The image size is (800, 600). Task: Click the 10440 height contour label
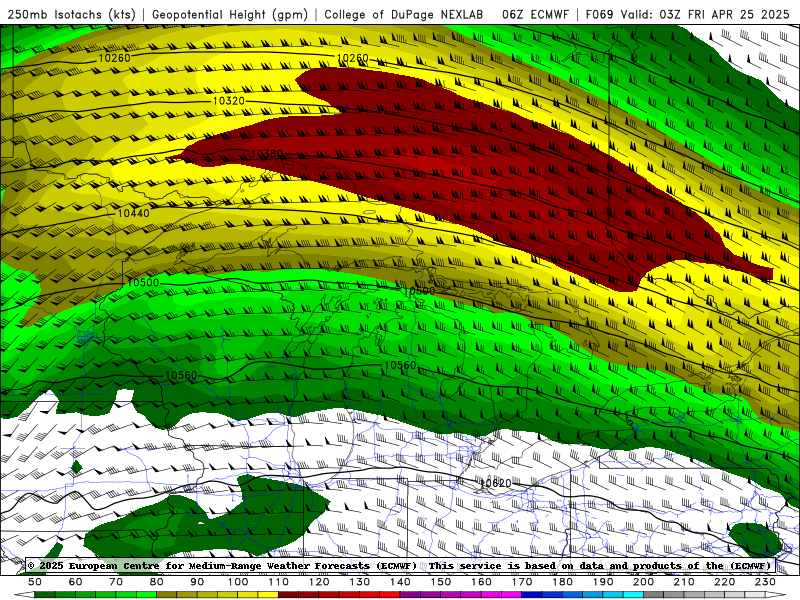(x=134, y=213)
